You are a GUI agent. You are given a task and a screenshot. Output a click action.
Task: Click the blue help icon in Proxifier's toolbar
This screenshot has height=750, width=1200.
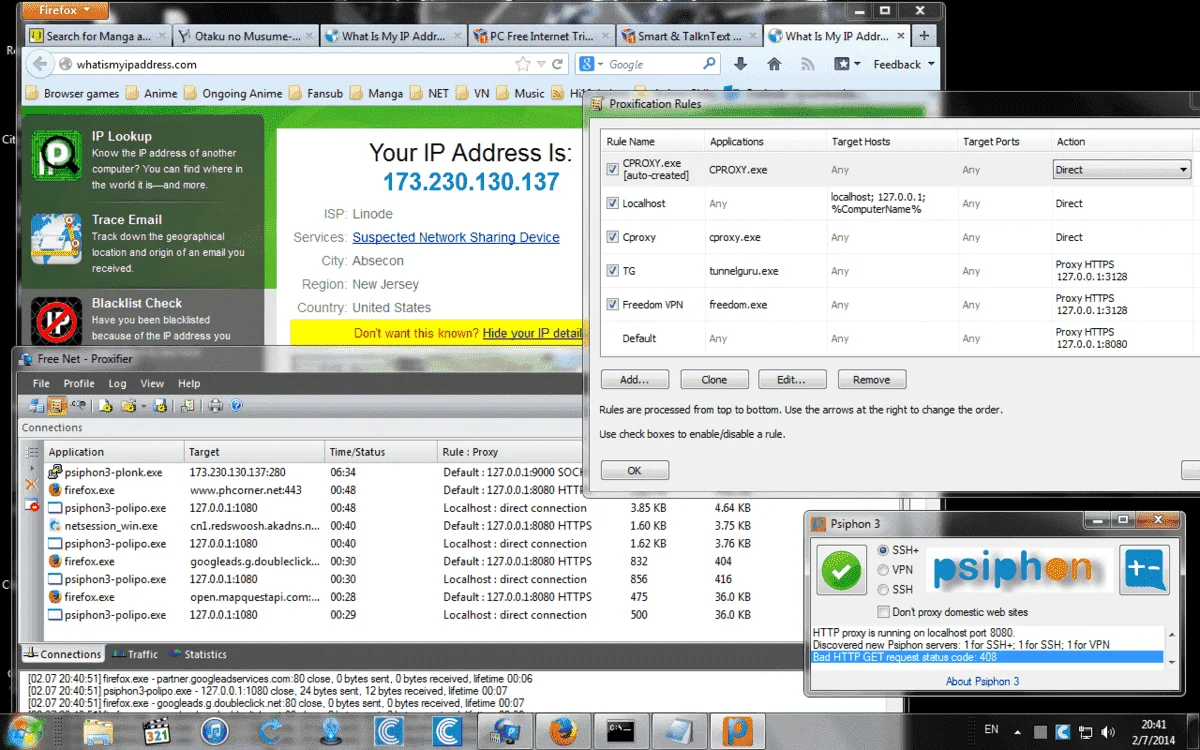237,406
